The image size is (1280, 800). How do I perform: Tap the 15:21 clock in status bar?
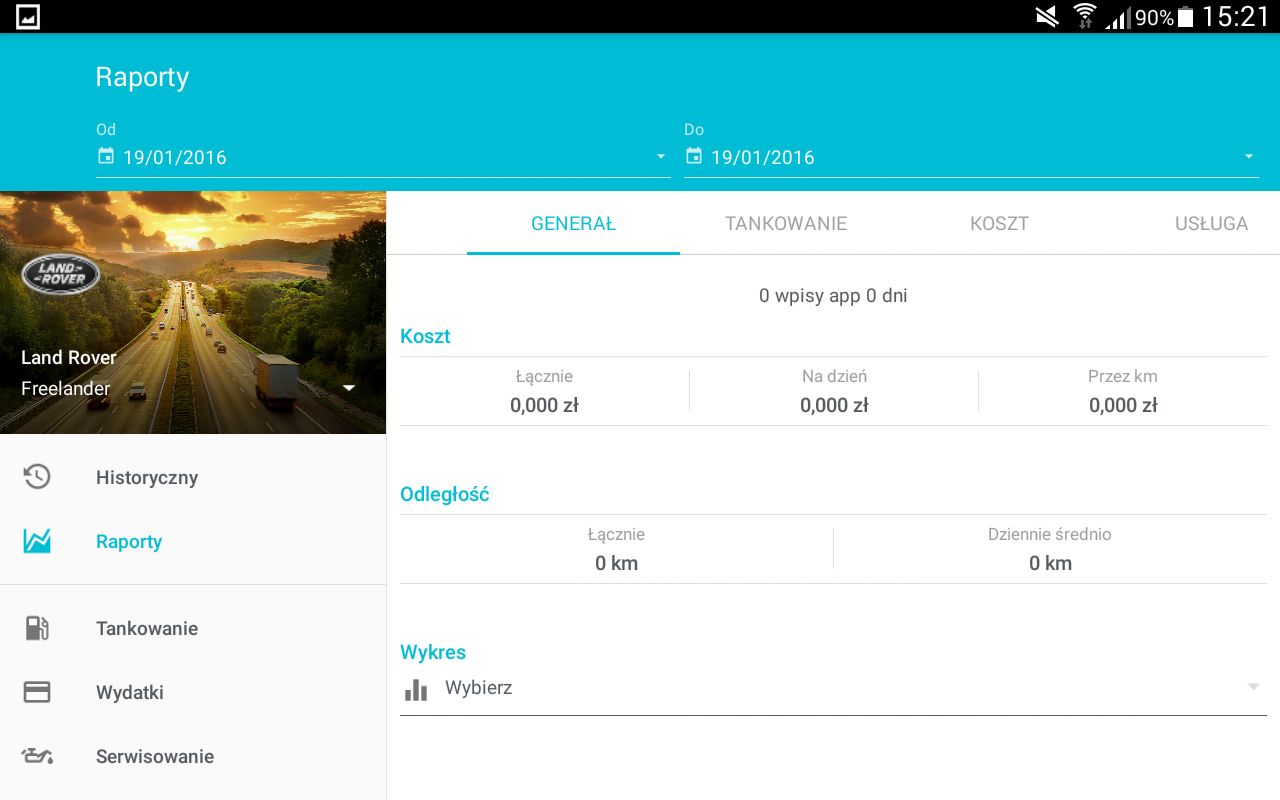pos(1236,16)
